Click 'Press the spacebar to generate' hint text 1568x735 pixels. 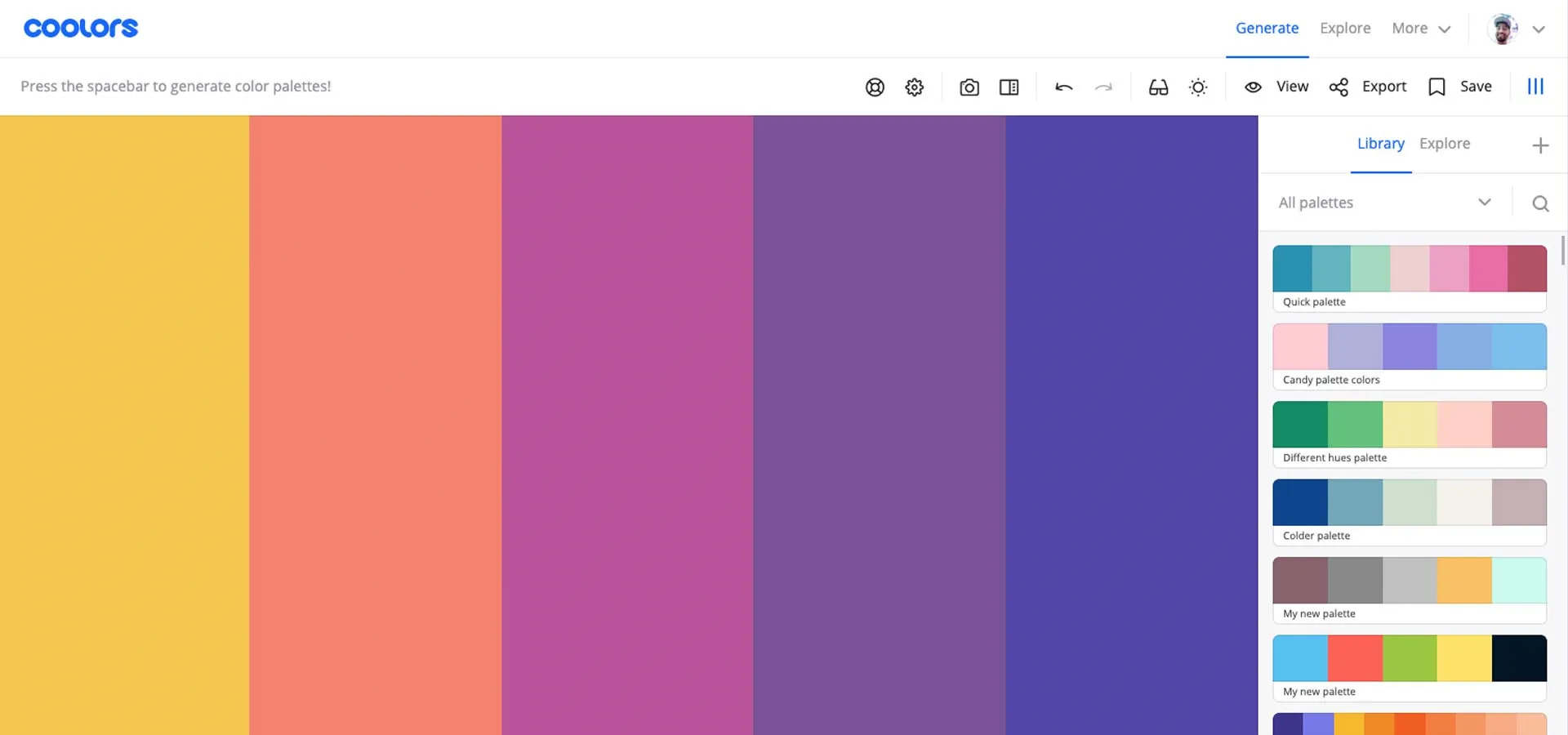click(x=176, y=87)
